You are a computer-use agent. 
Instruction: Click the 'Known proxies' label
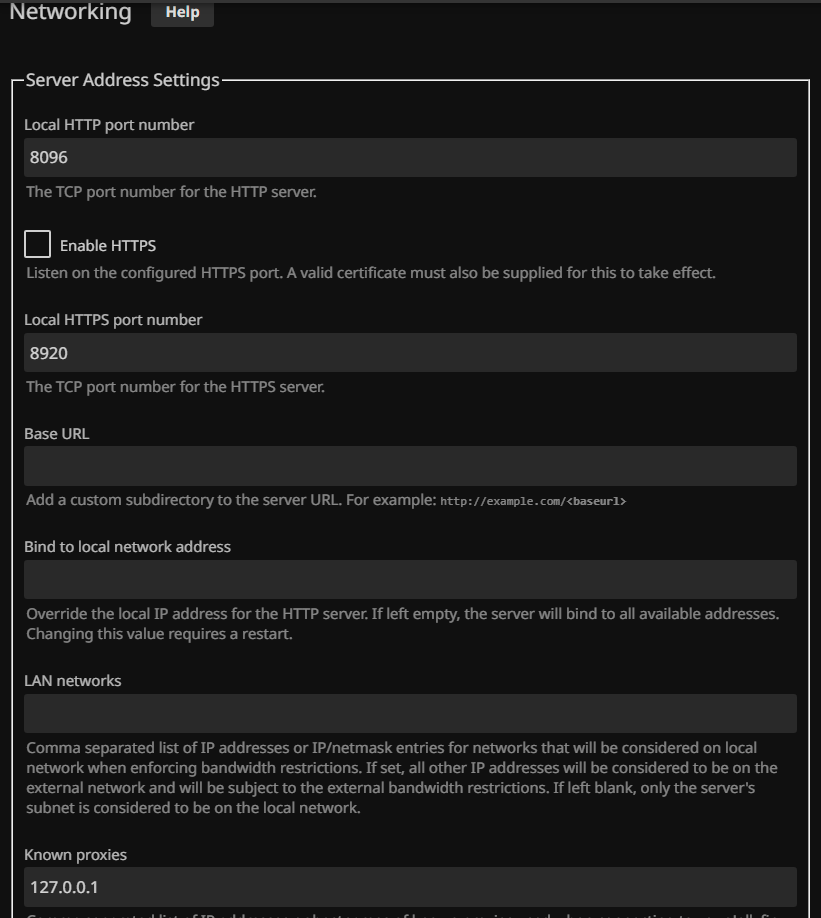(x=76, y=855)
